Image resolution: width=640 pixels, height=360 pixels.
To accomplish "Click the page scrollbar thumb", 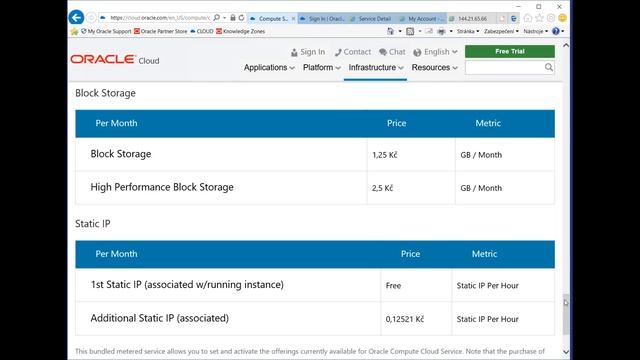I will [x=566, y=313].
